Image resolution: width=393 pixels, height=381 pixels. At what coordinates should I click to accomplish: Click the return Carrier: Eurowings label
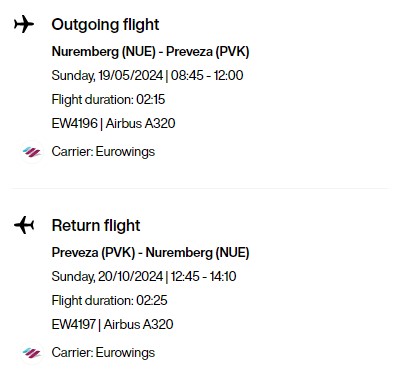pyautogui.click(x=103, y=353)
